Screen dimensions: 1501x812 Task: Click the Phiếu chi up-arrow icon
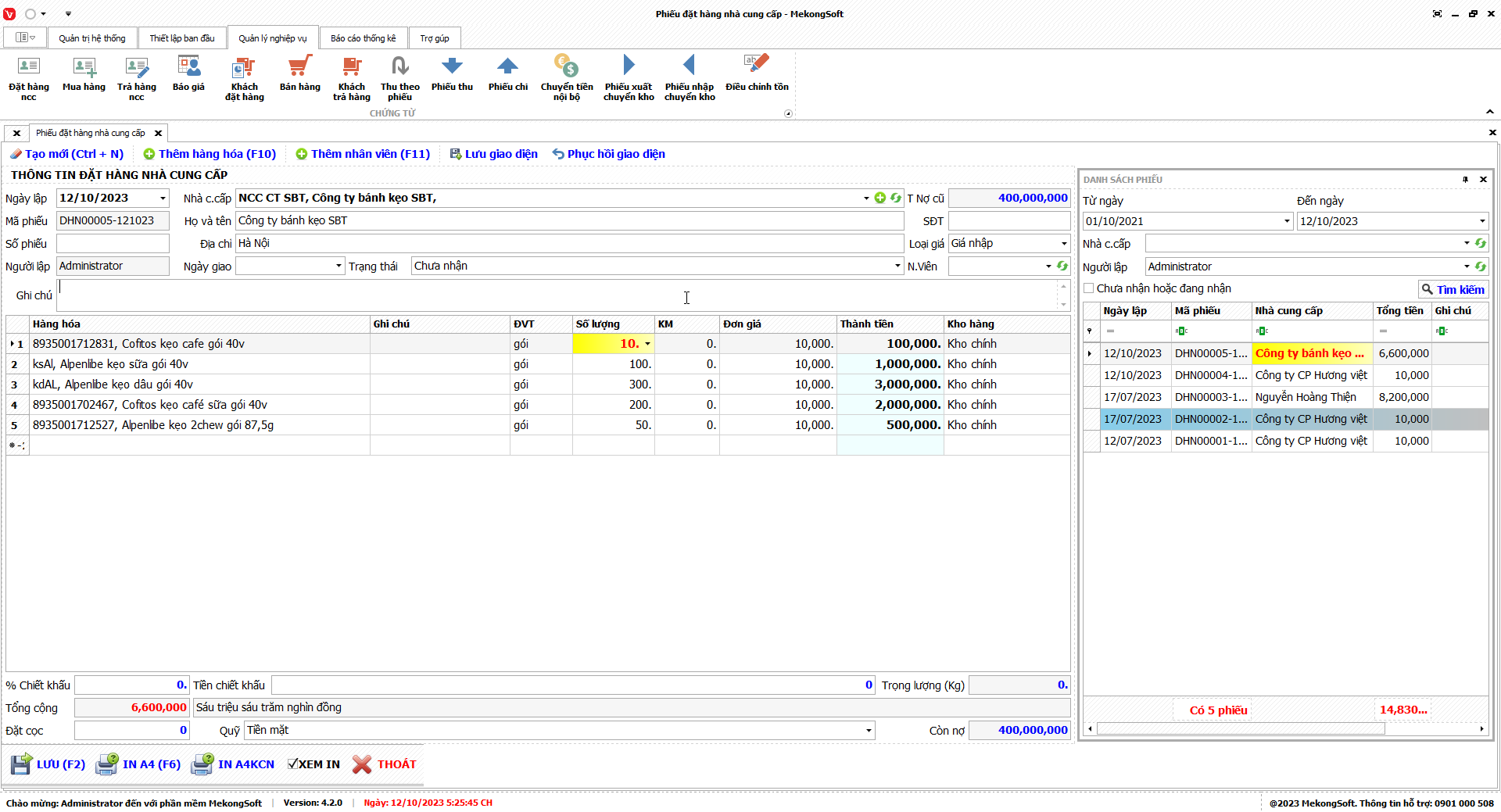click(507, 74)
